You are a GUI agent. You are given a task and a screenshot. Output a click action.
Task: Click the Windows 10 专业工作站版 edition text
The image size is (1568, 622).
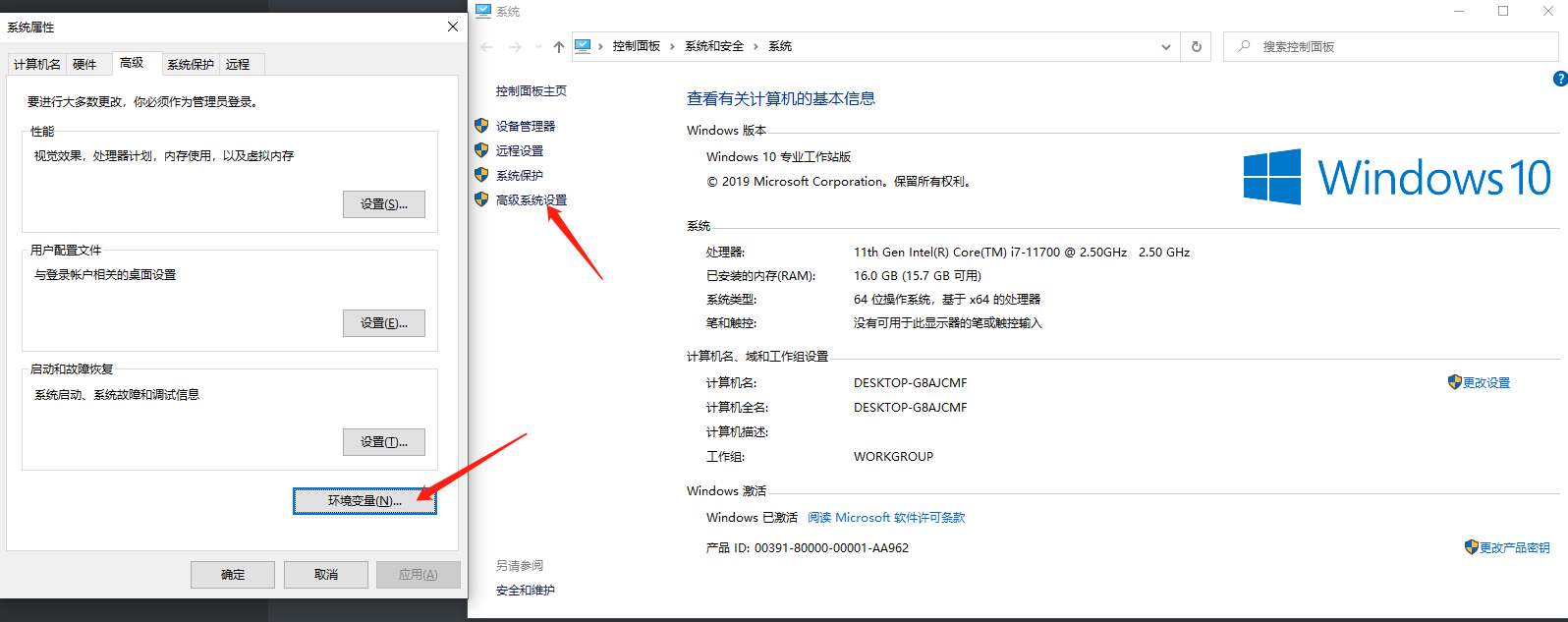[779, 156]
